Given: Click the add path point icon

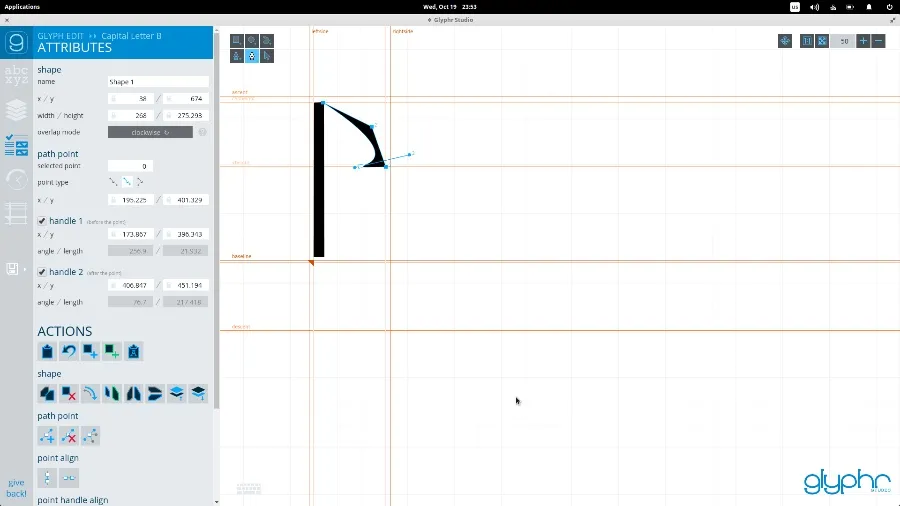Looking at the screenshot, I should [47, 436].
